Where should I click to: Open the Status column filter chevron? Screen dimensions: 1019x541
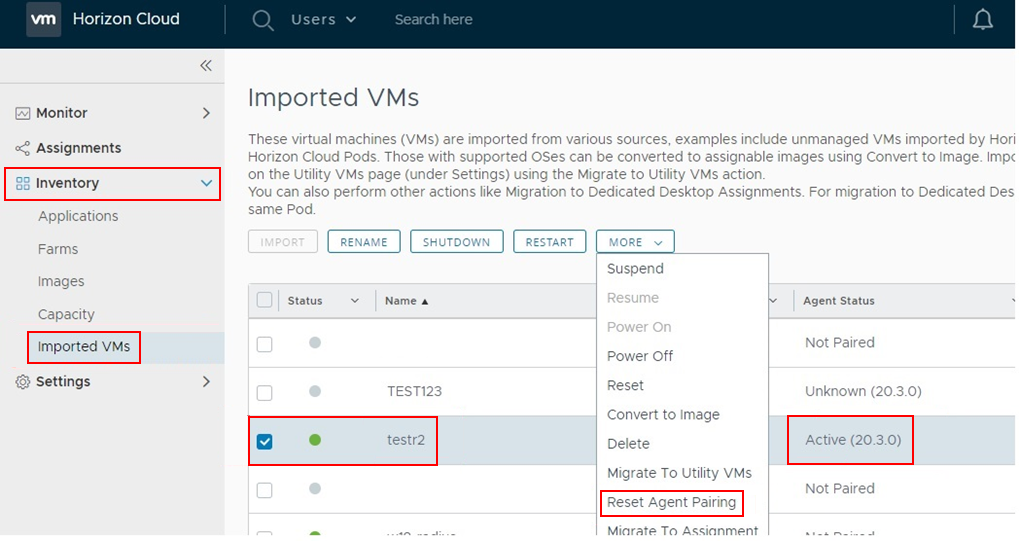coord(354,301)
